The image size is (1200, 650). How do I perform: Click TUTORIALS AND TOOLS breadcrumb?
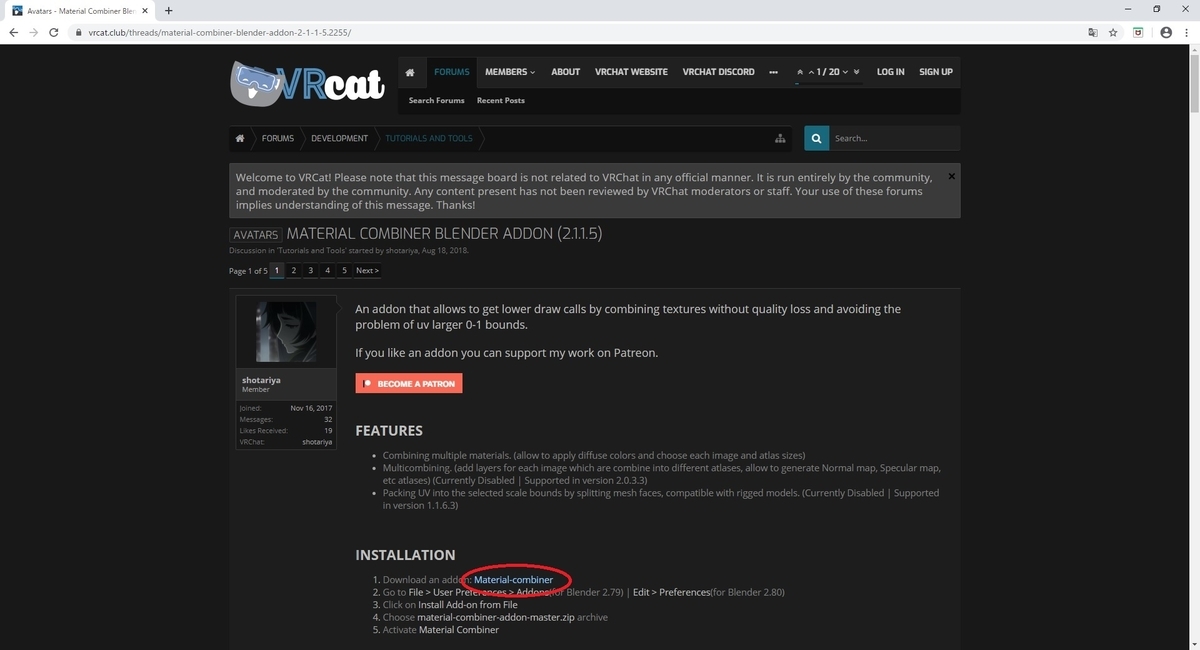coord(429,138)
